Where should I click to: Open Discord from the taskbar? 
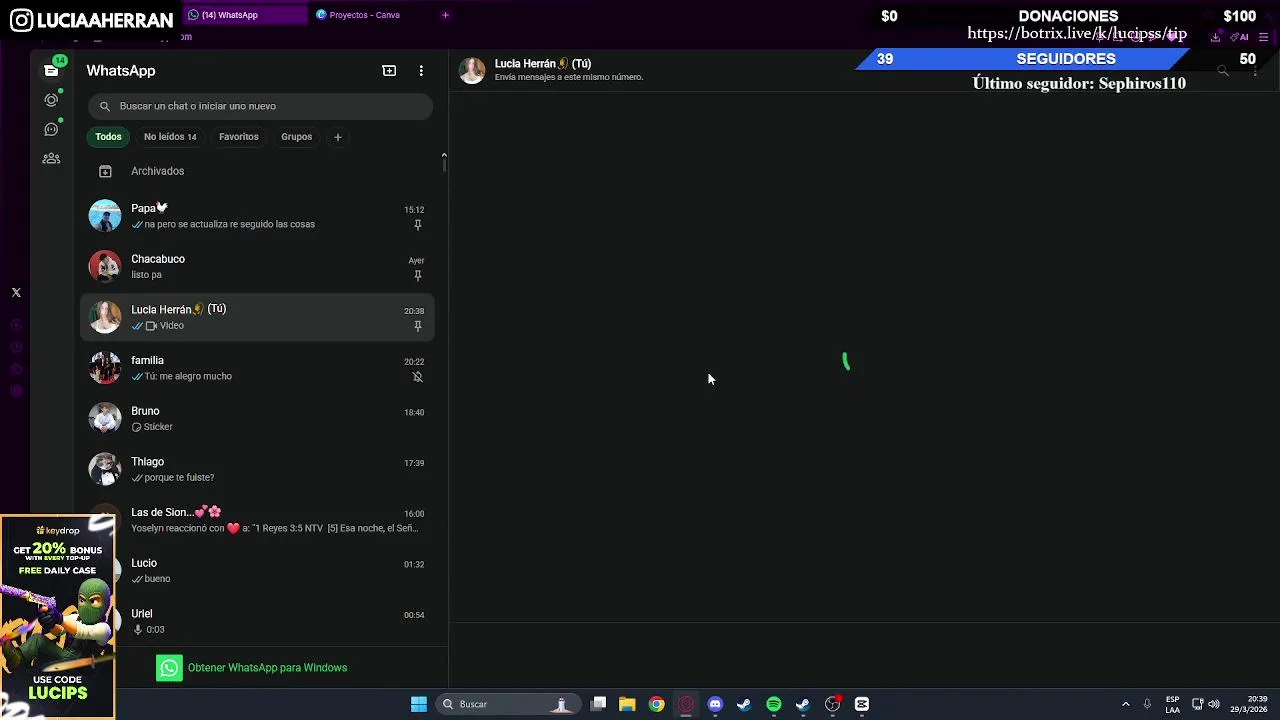[715, 704]
